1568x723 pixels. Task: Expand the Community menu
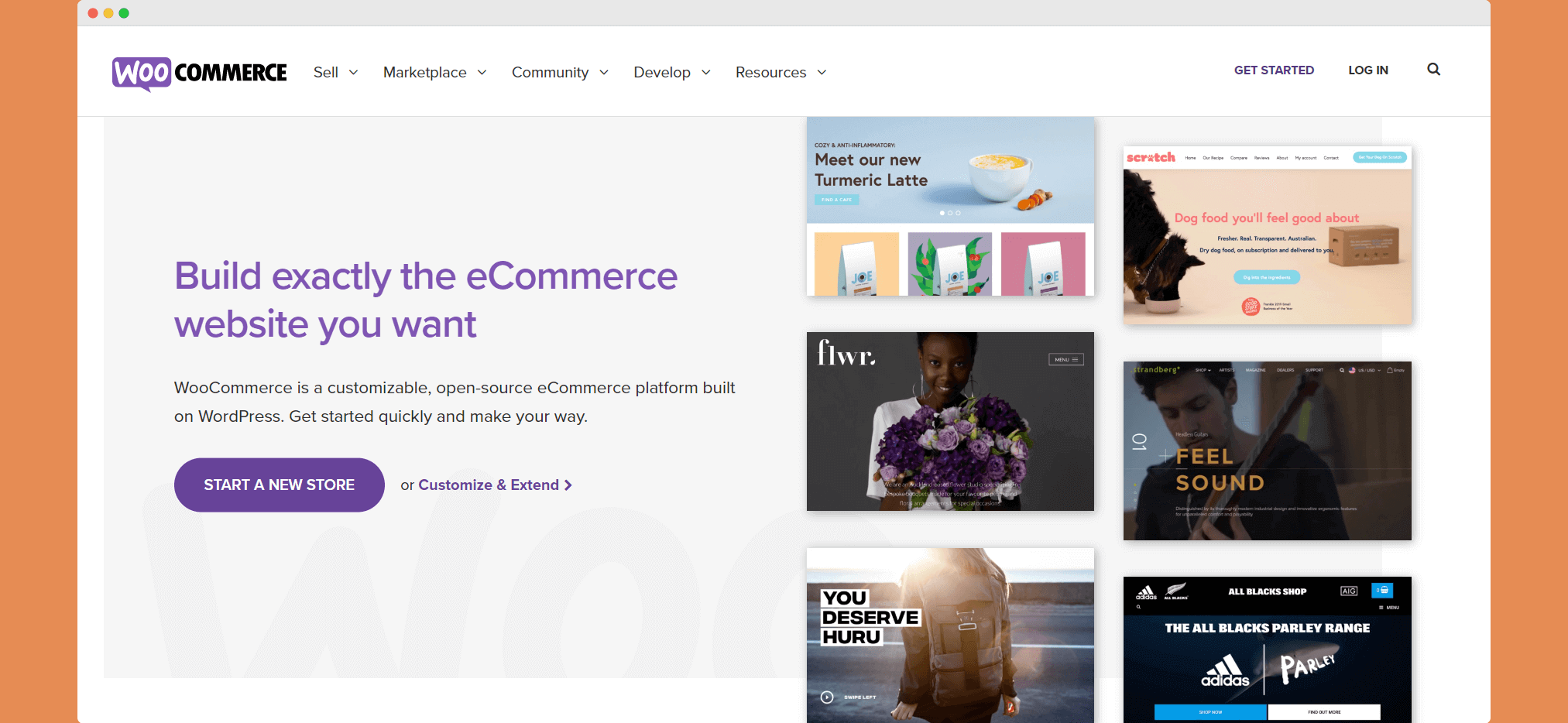tap(560, 73)
